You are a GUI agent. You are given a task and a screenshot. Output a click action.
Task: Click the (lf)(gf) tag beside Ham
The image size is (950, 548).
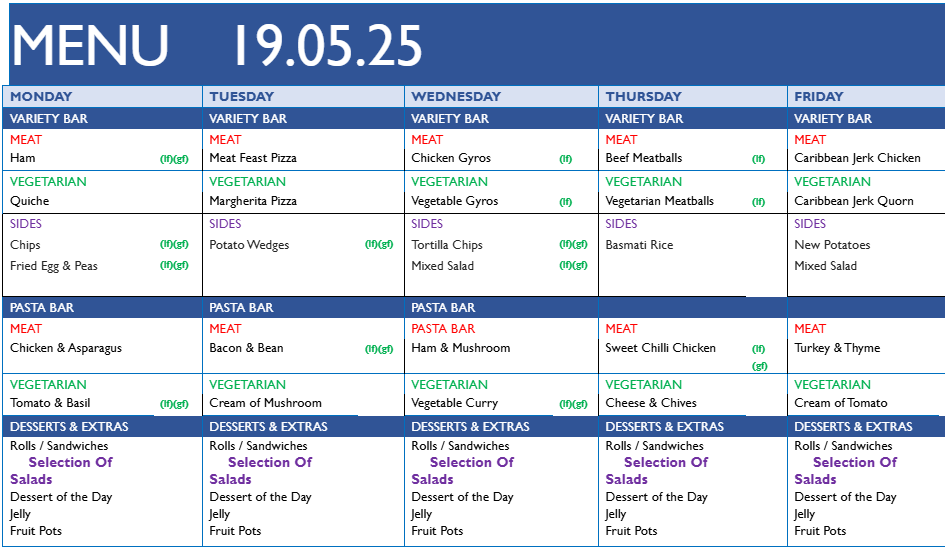coord(174,159)
